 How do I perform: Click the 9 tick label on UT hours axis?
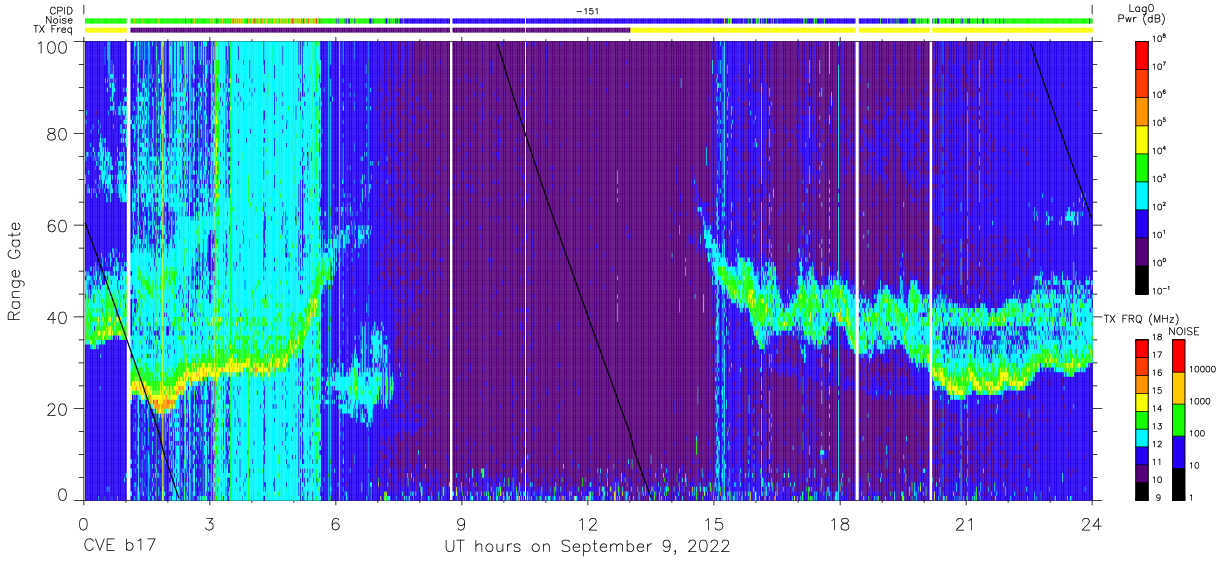click(x=462, y=525)
